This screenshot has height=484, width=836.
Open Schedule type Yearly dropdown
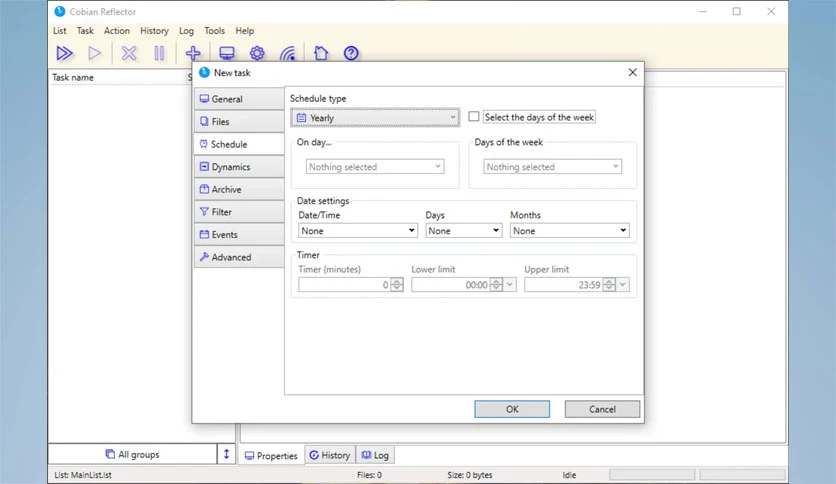tap(375, 118)
